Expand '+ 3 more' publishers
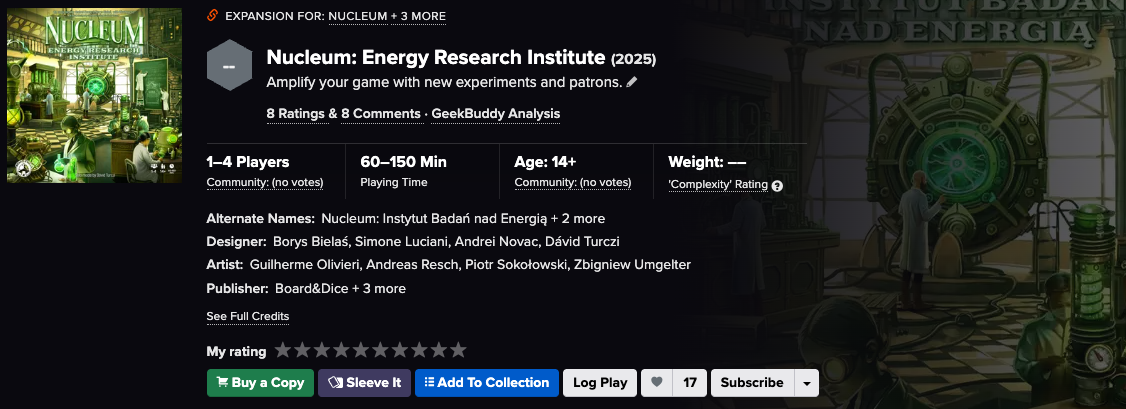 tap(379, 288)
